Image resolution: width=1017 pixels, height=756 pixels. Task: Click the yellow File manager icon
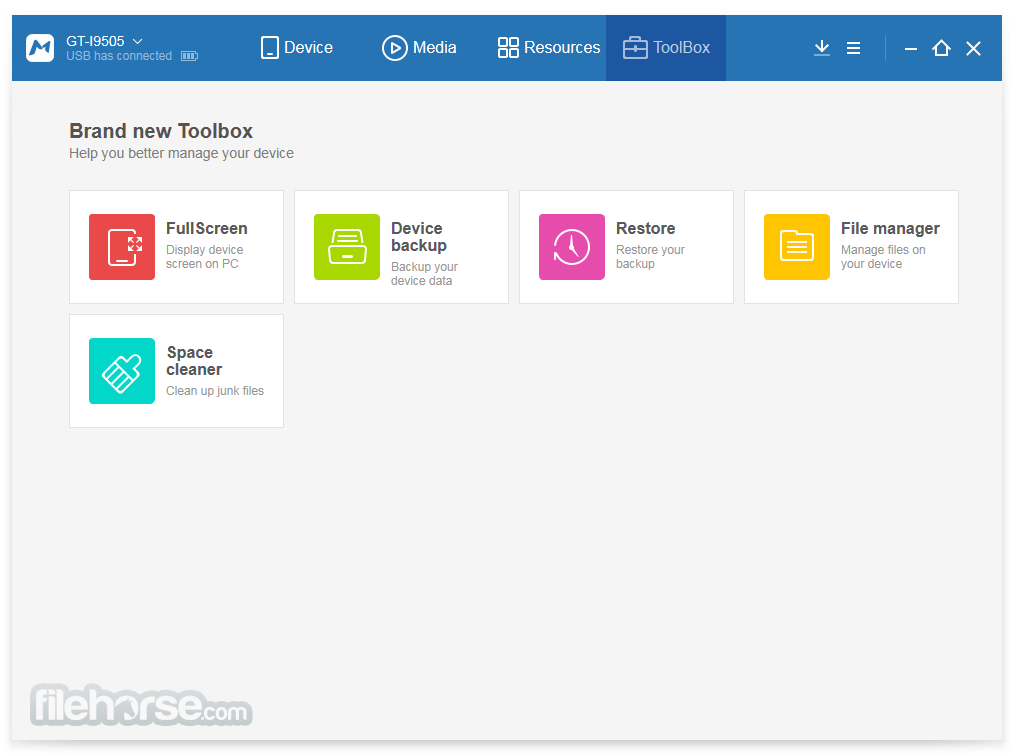tap(797, 247)
